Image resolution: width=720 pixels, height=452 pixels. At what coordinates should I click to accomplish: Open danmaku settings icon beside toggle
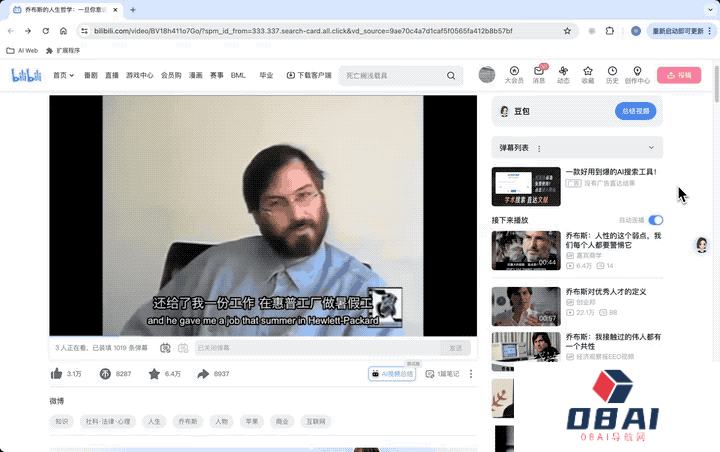(x=181, y=348)
